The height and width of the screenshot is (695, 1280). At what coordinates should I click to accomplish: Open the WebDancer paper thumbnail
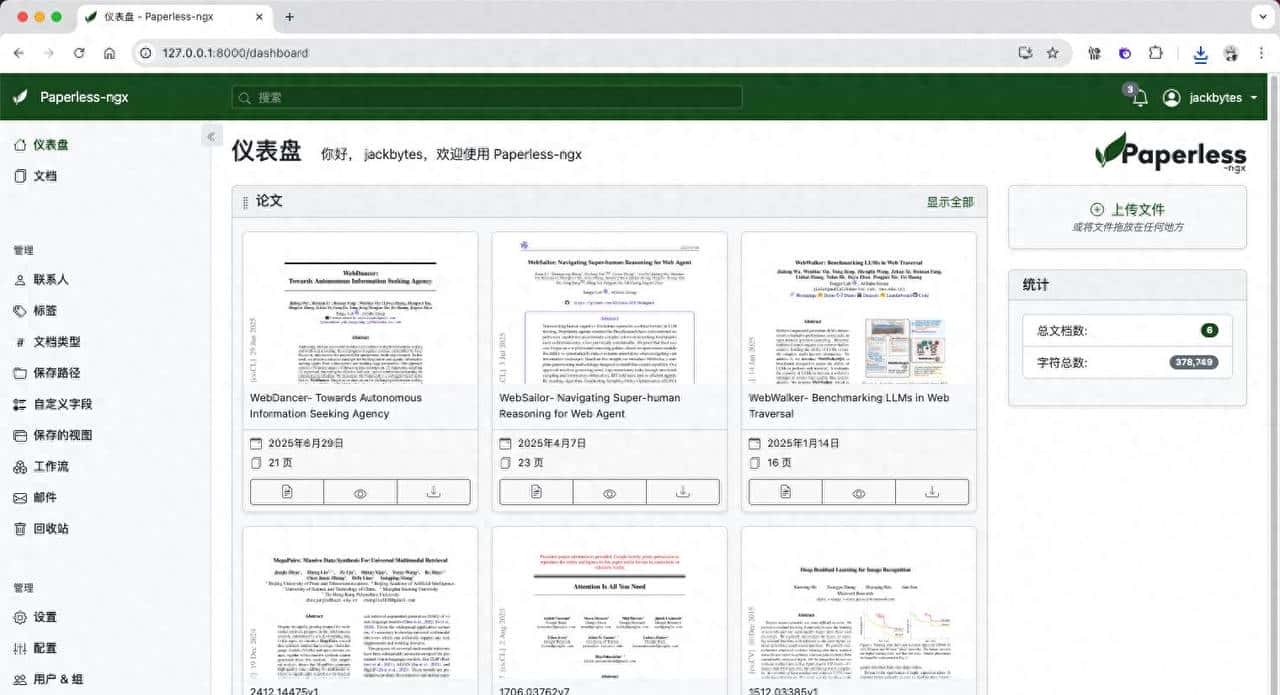coord(360,308)
